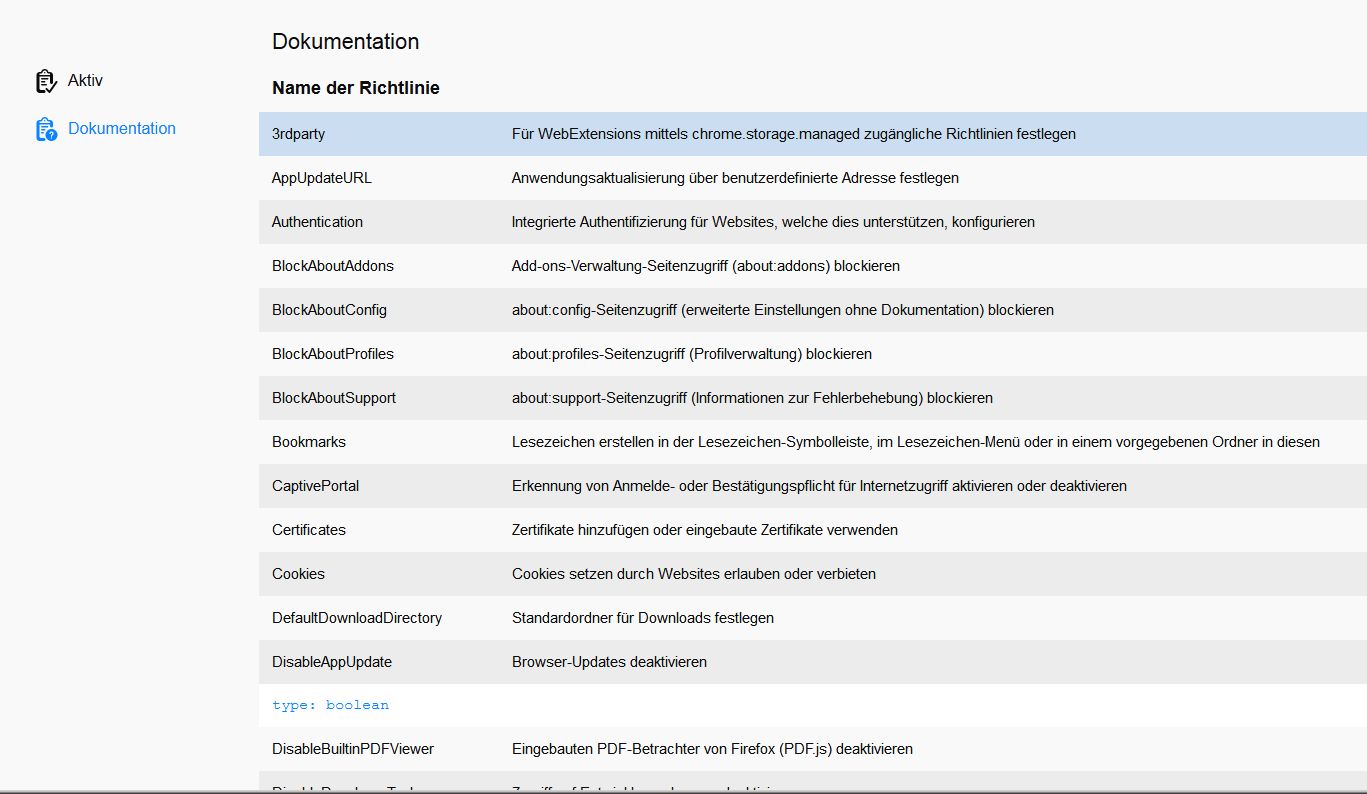This screenshot has height=794, width=1367.
Task: Show the Certificates policy details
Action: pos(309,530)
